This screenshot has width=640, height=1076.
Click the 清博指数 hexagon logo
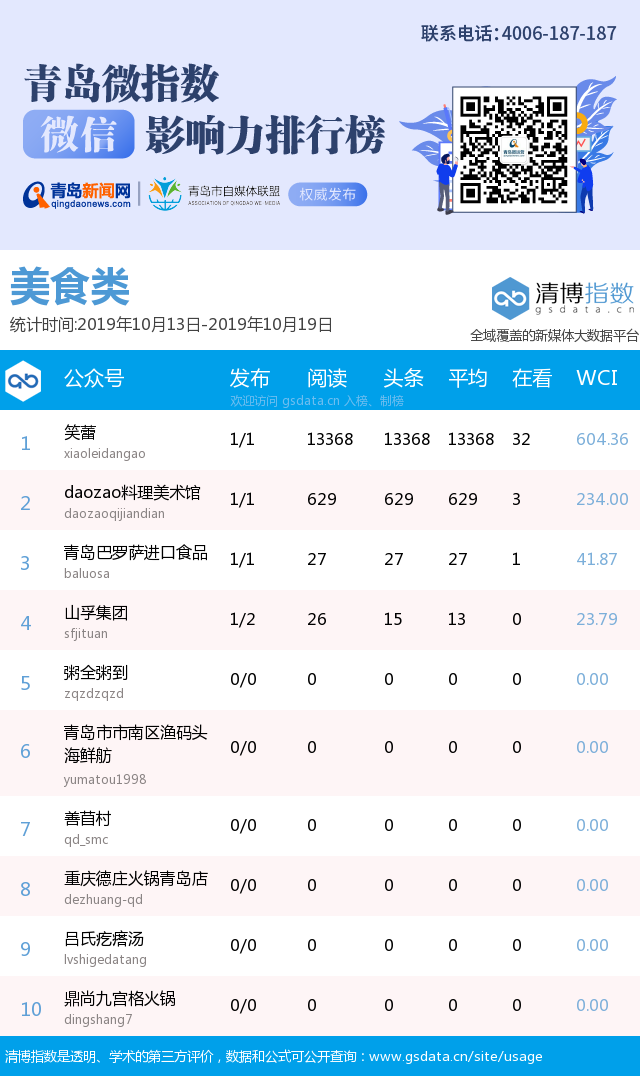coord(510,298)
